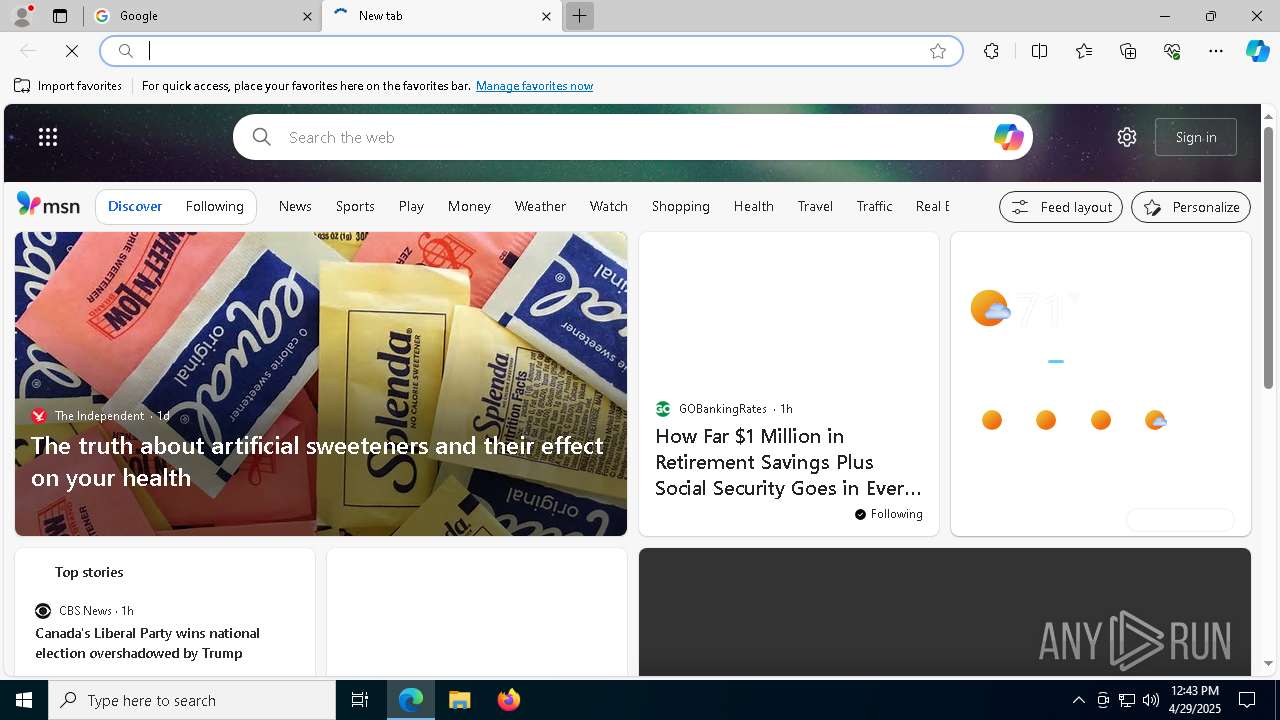Open page settings gear icon
The image size is (1280, 720).
pos(1127,137)
